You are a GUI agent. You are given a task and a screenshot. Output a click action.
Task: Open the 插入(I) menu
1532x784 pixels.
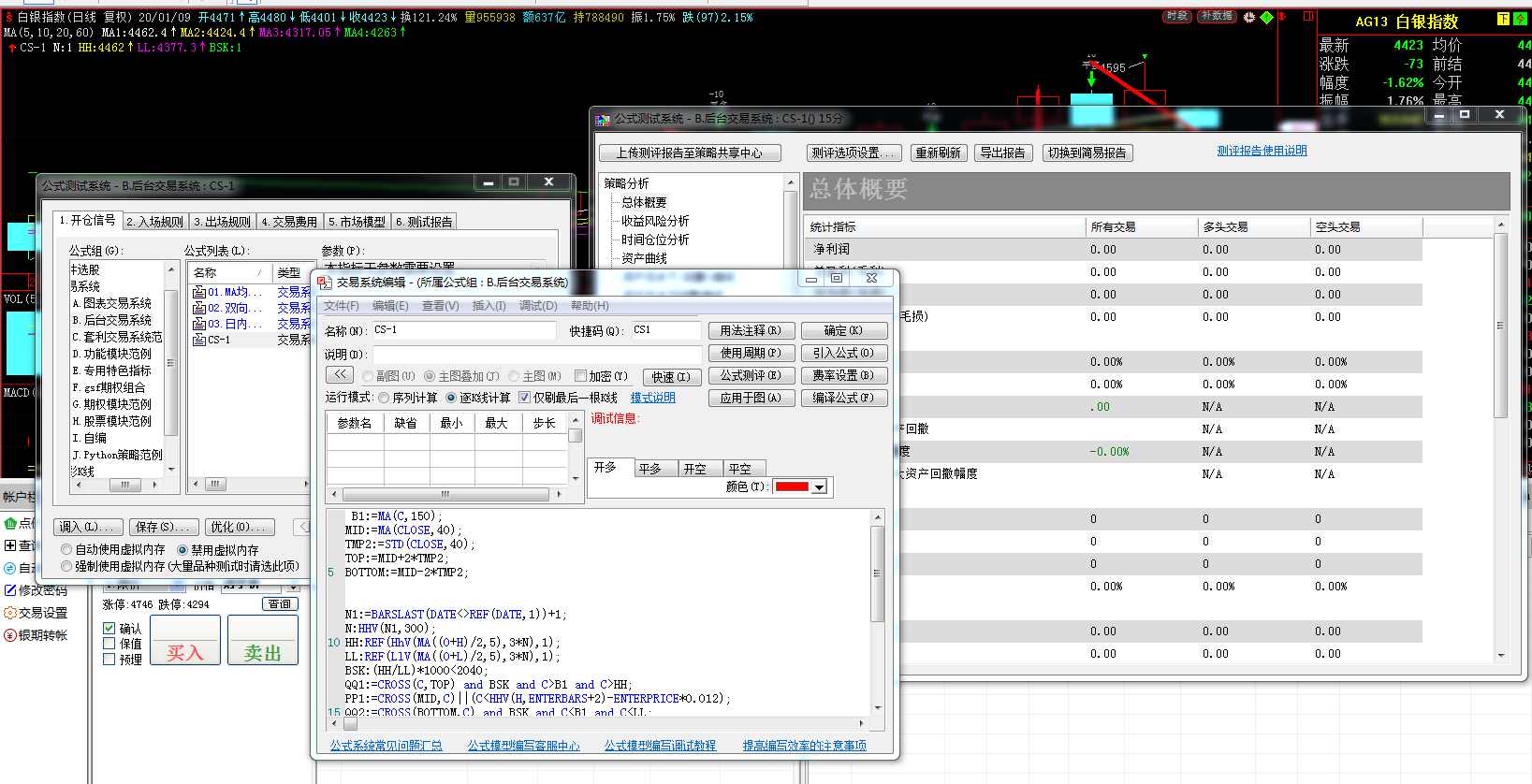[x=489, y=306]
